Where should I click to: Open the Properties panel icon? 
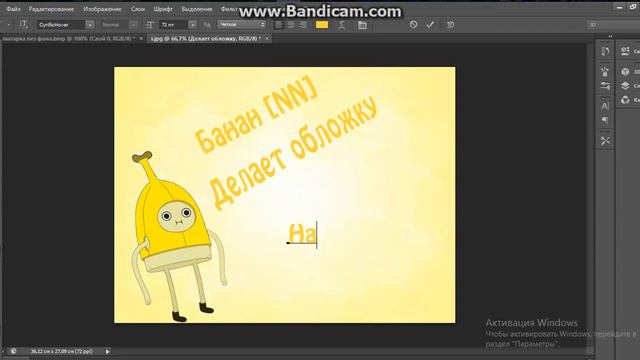click(x=625, y=51)
